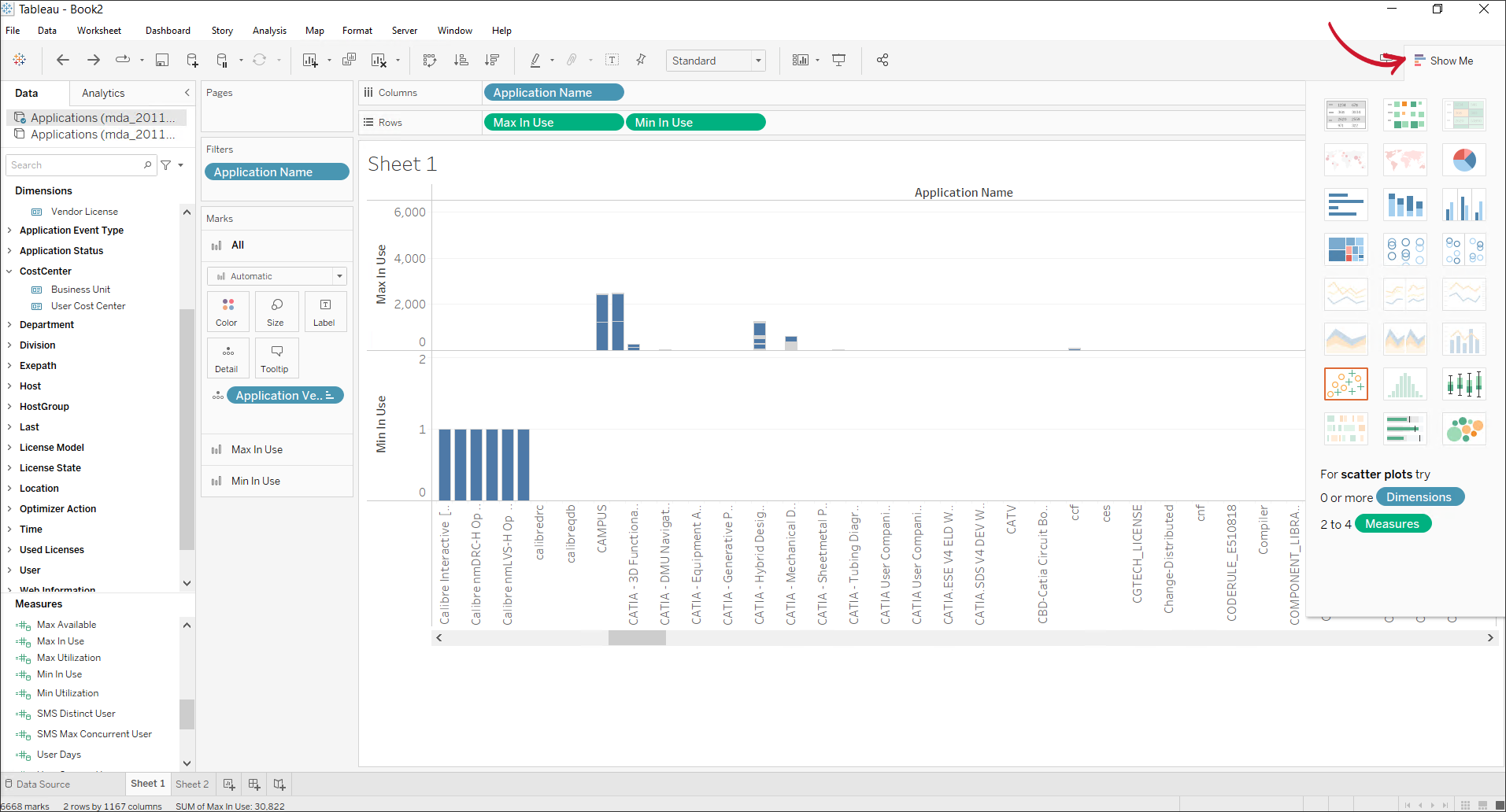Choose the scatter plot in Show Me
Screen dimensions: 1506x812
click(1346, 384)
